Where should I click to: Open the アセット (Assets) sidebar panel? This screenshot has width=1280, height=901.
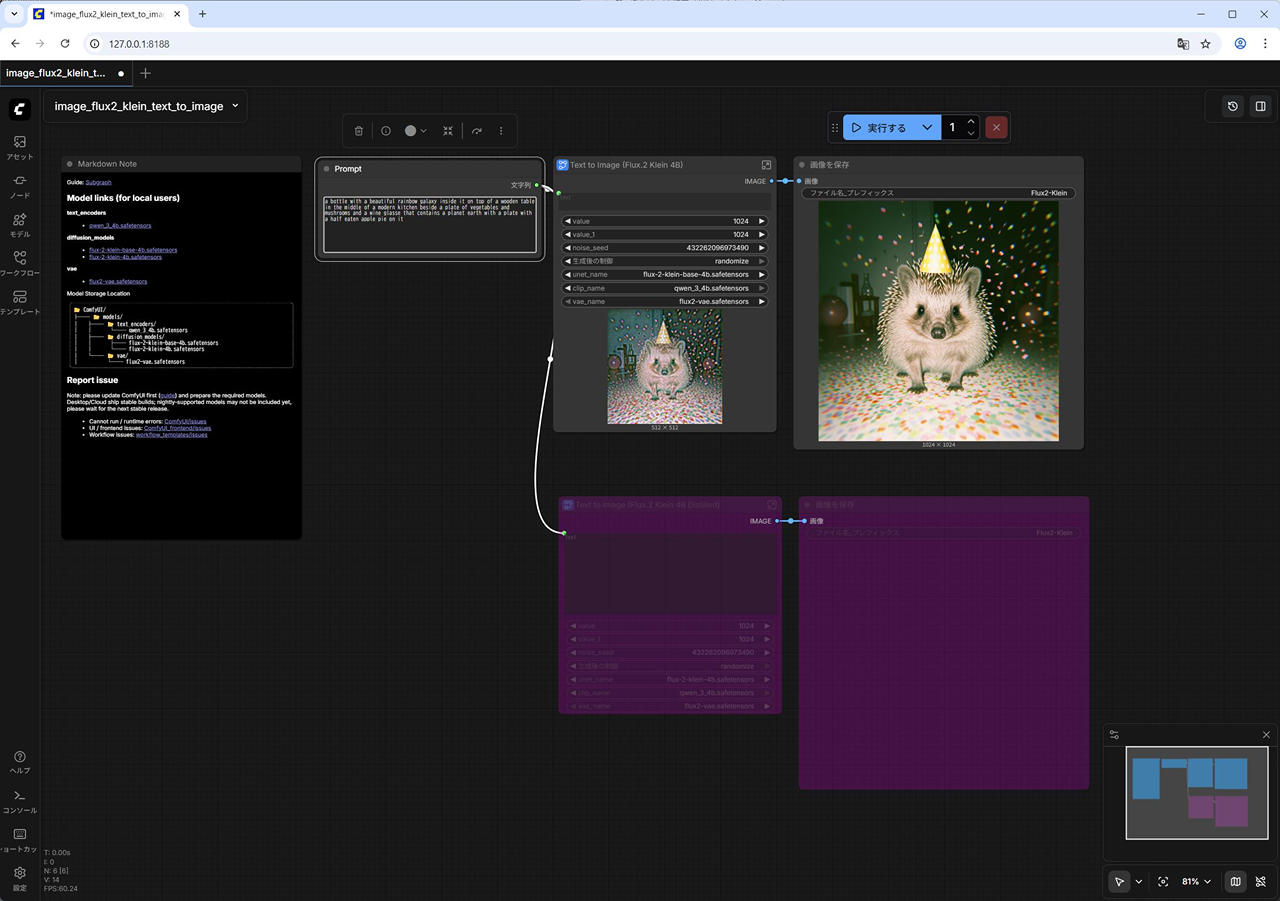pyautogui.click(x=20, y=147)
